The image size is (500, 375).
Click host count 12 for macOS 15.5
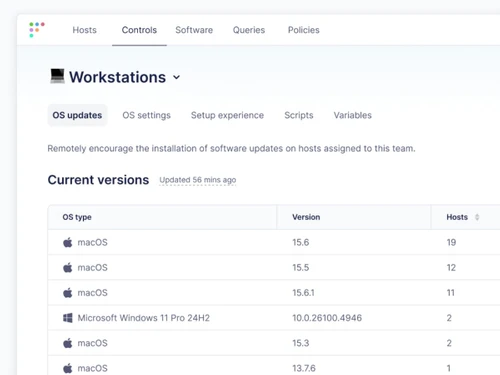pyautogui.click(x=451, y=267)
